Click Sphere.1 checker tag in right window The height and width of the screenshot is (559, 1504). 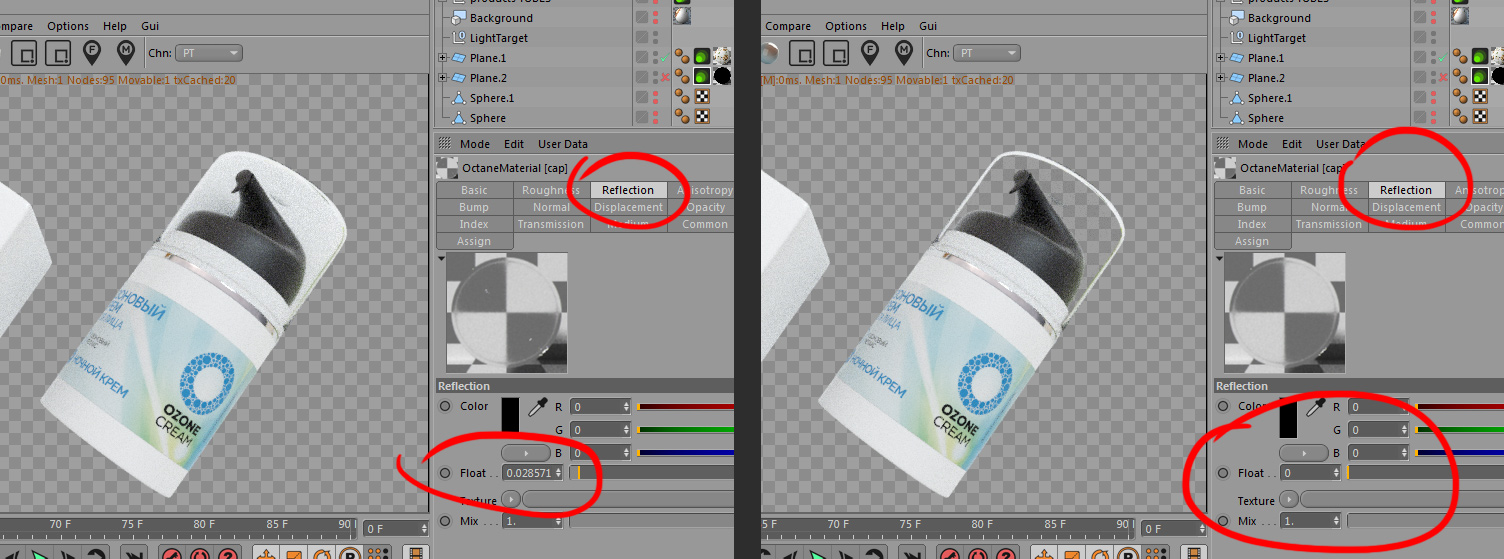tap(1480, 97)
